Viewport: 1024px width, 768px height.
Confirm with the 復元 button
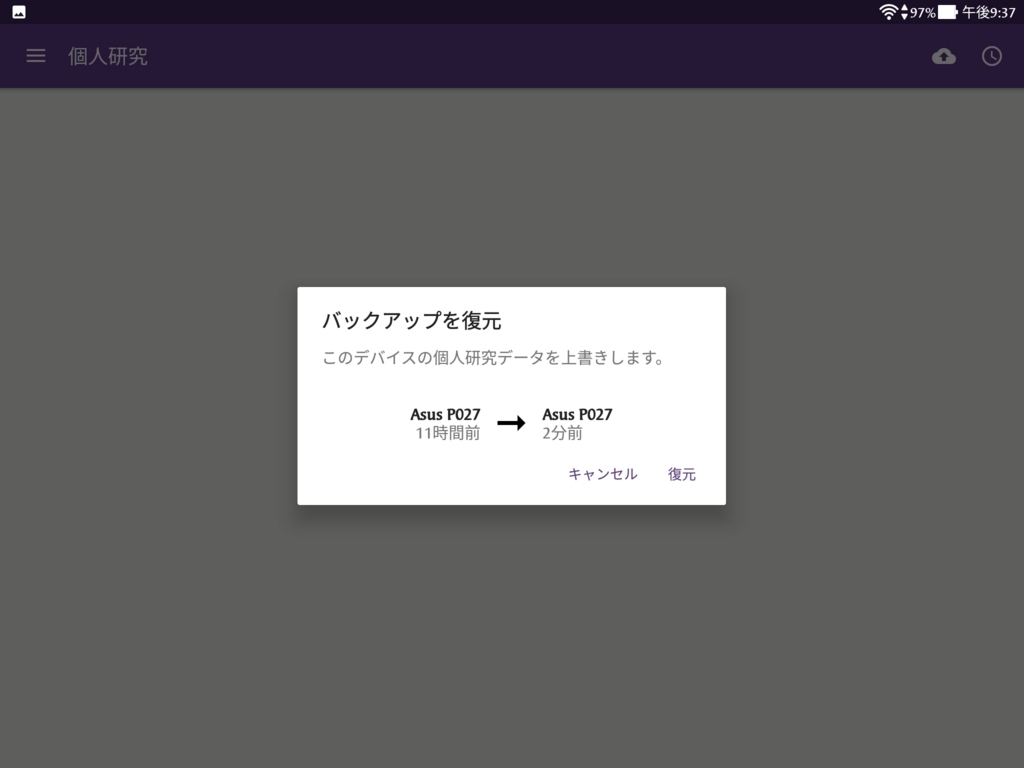pos(682,474)
